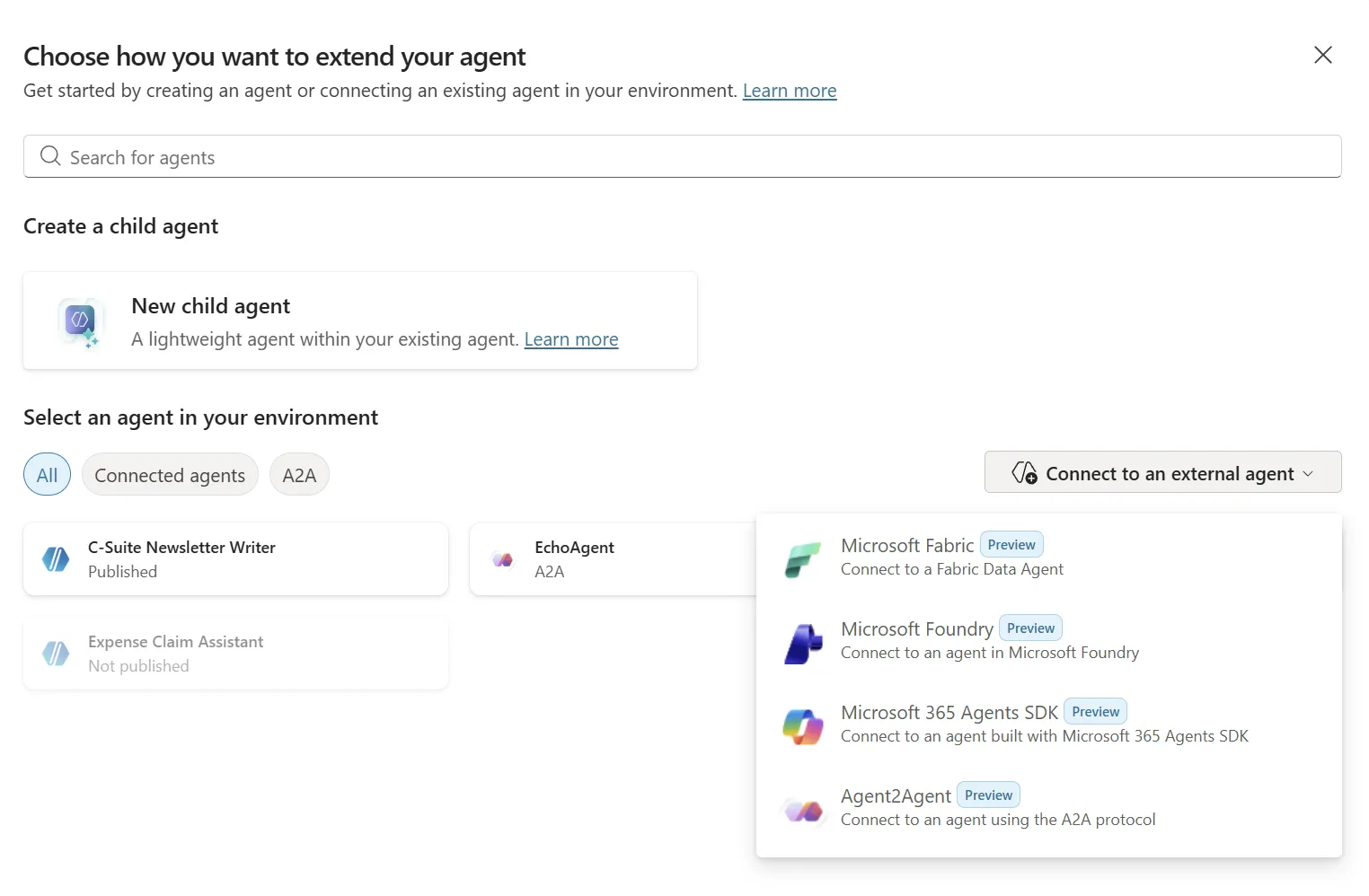This screenshot has height=896, width=1369.
Task: Click the Preview badge next to Microsoft Fabric
Action: click(x=1011, y=544)
